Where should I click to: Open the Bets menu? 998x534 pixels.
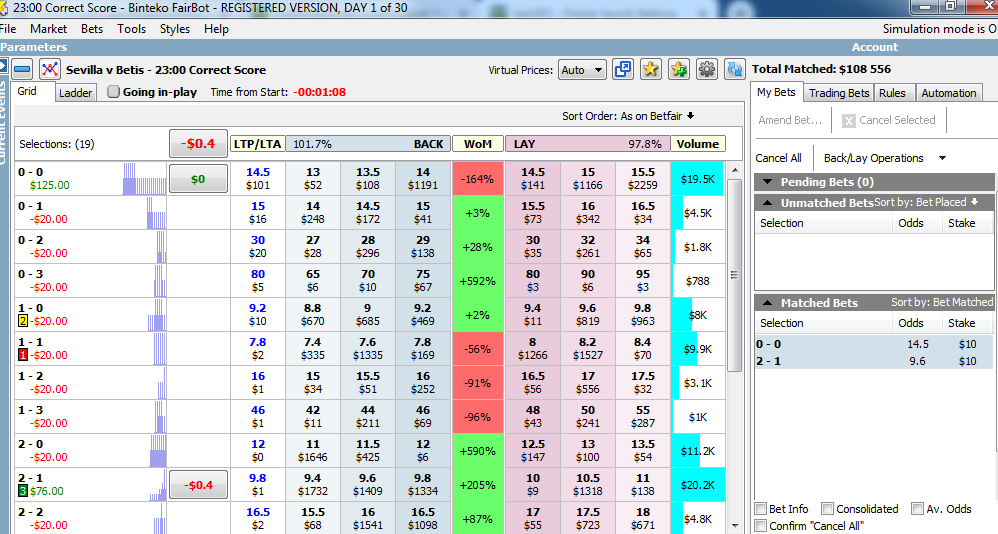point(92,29)
